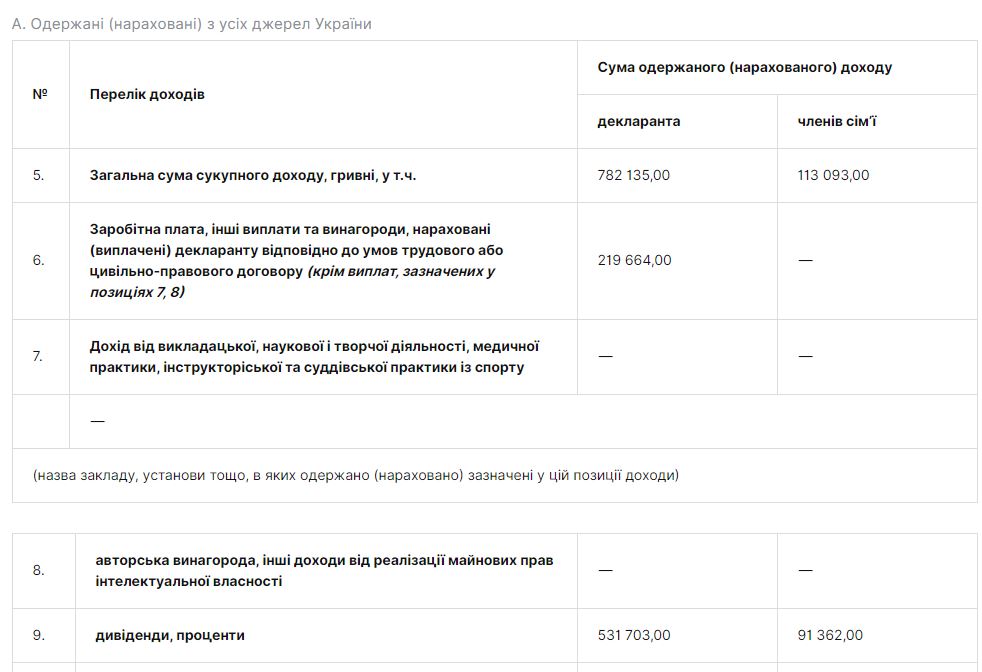982x672 pixels.
Task: Click the "Перелік доходів" column header
Action: coord(147,94)
